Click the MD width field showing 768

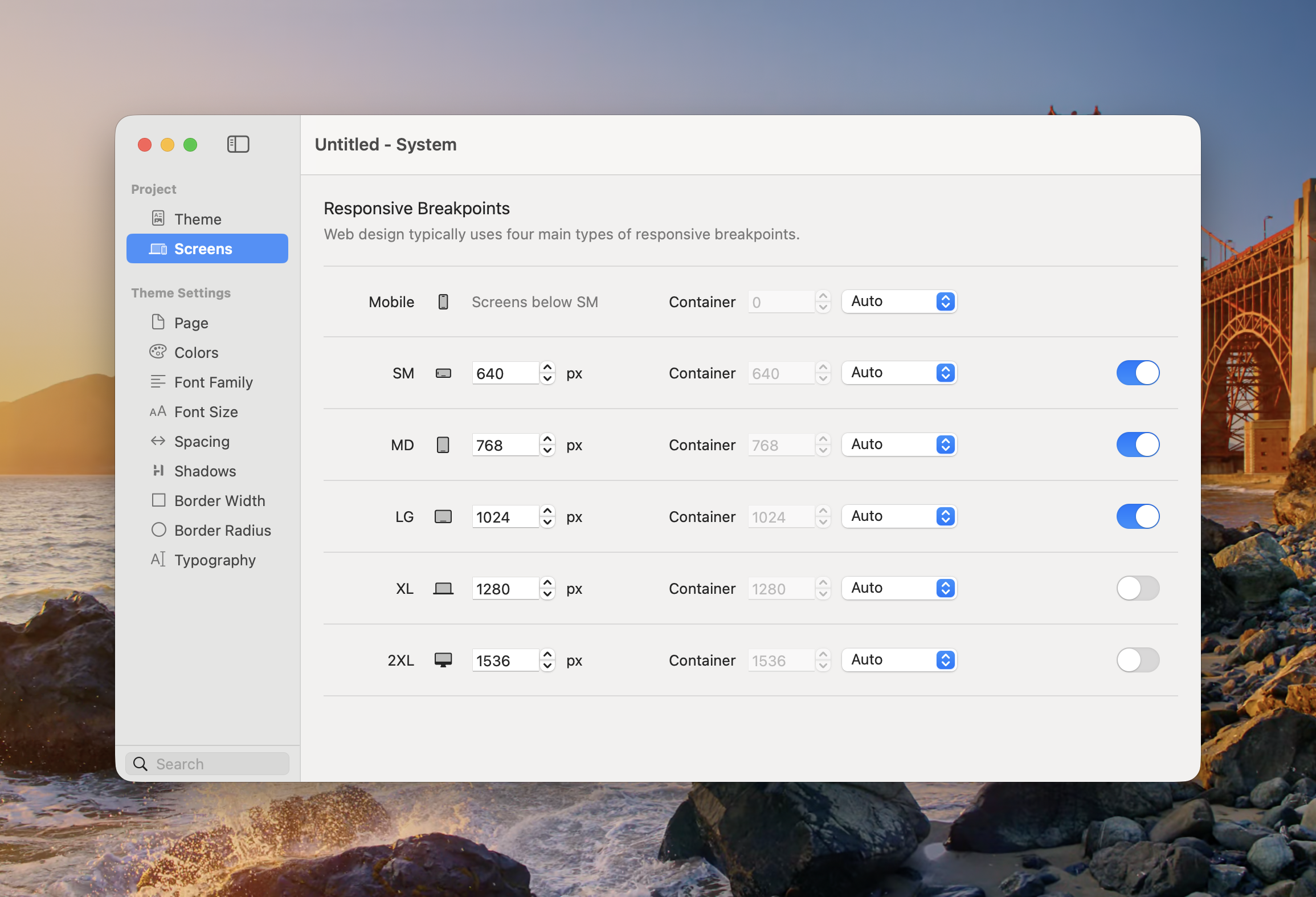505,446
